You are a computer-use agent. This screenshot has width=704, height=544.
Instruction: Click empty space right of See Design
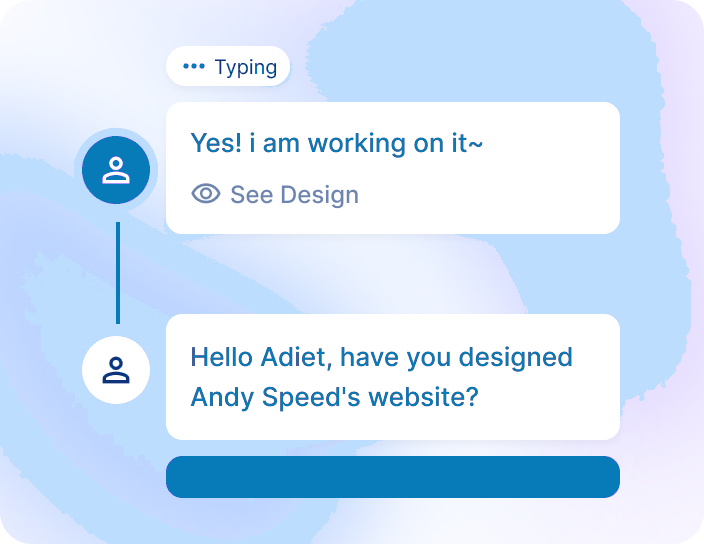490,194
